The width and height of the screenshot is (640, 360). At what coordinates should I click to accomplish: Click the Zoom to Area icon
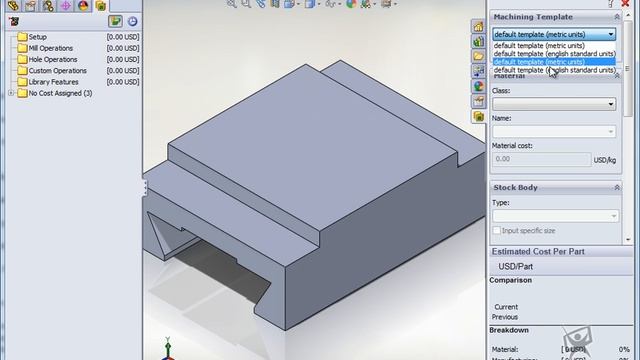click(x=246, y=4)
